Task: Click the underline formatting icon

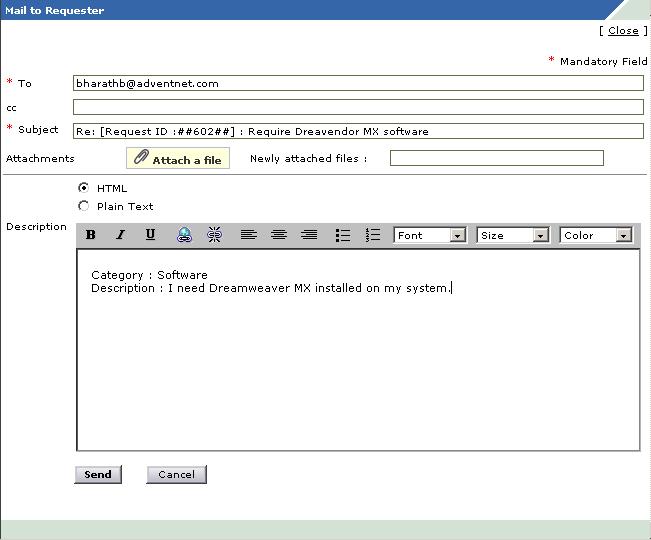Action: (151, 235)
